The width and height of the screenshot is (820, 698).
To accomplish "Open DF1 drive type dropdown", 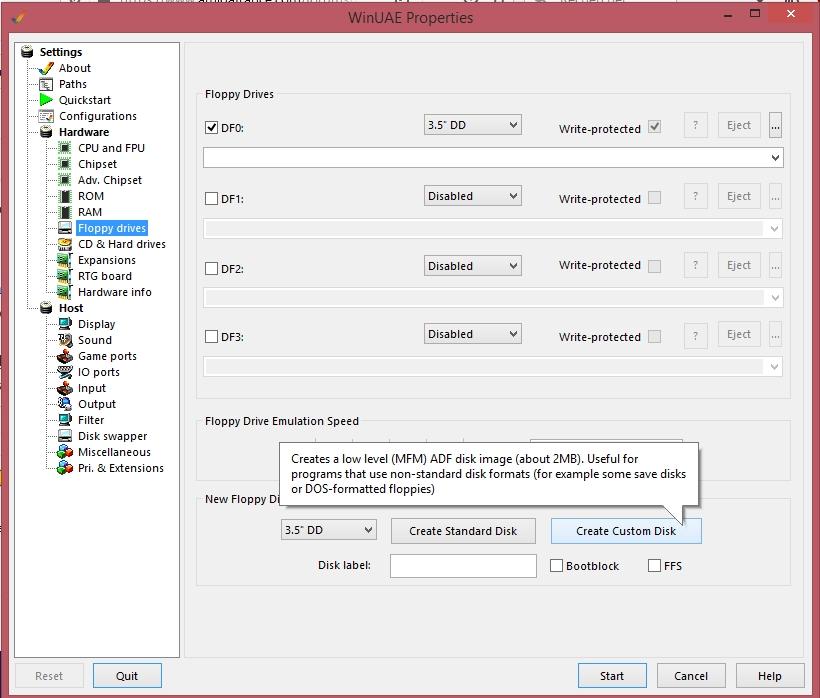I will [x=473, y=196].
